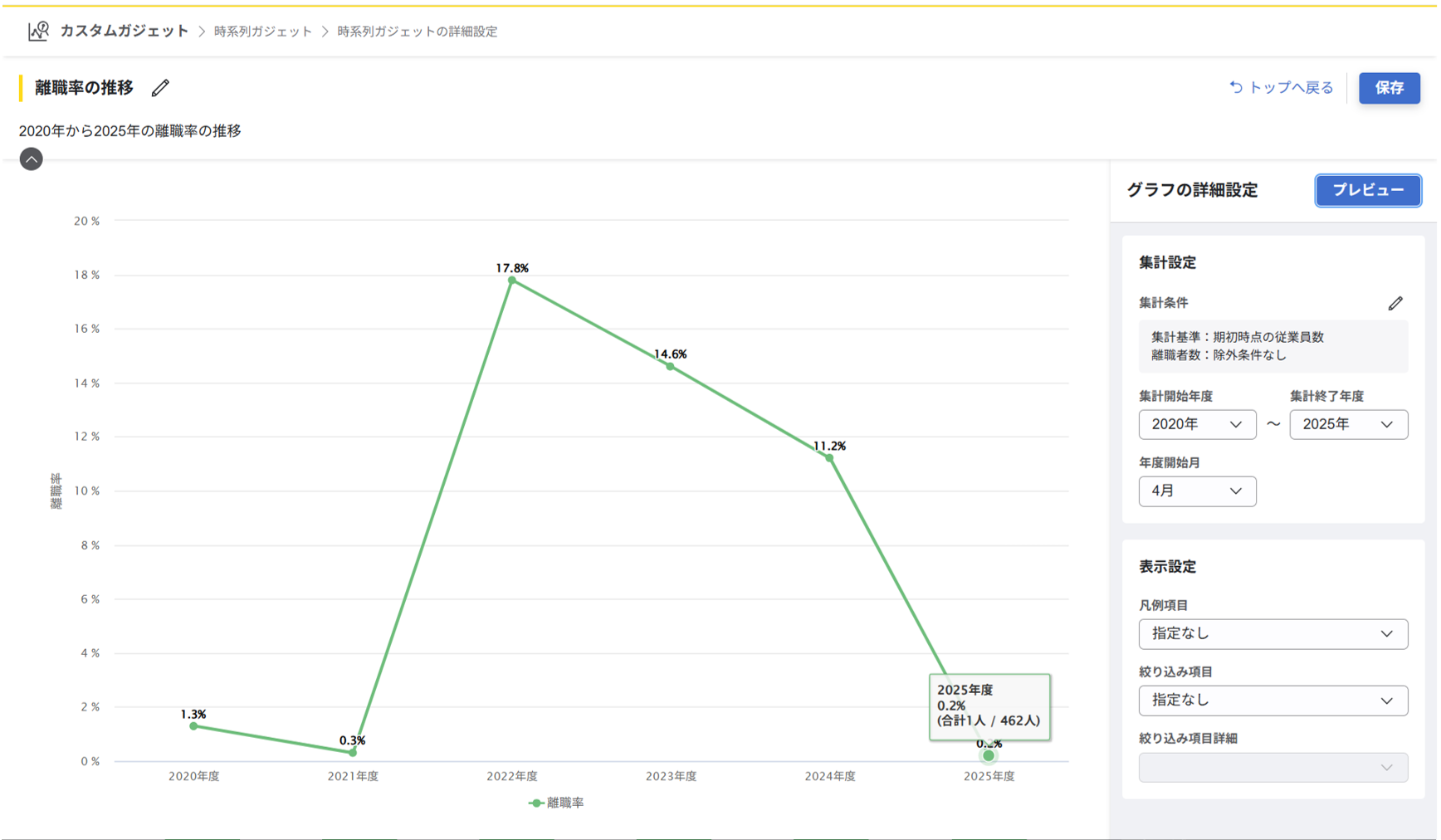This screenshot has height=840, width=1441.
Task: Click the return arrow icon by トップへ戻る
Action: (x=1235, y=87)
